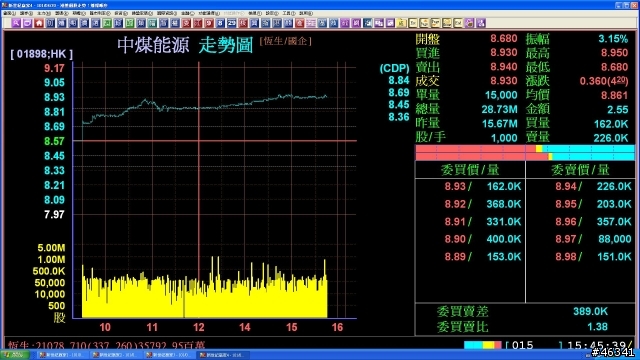The image size is (640, 360).
Task: Click the CDP value 8.84
Action: [x=399, y=80]
